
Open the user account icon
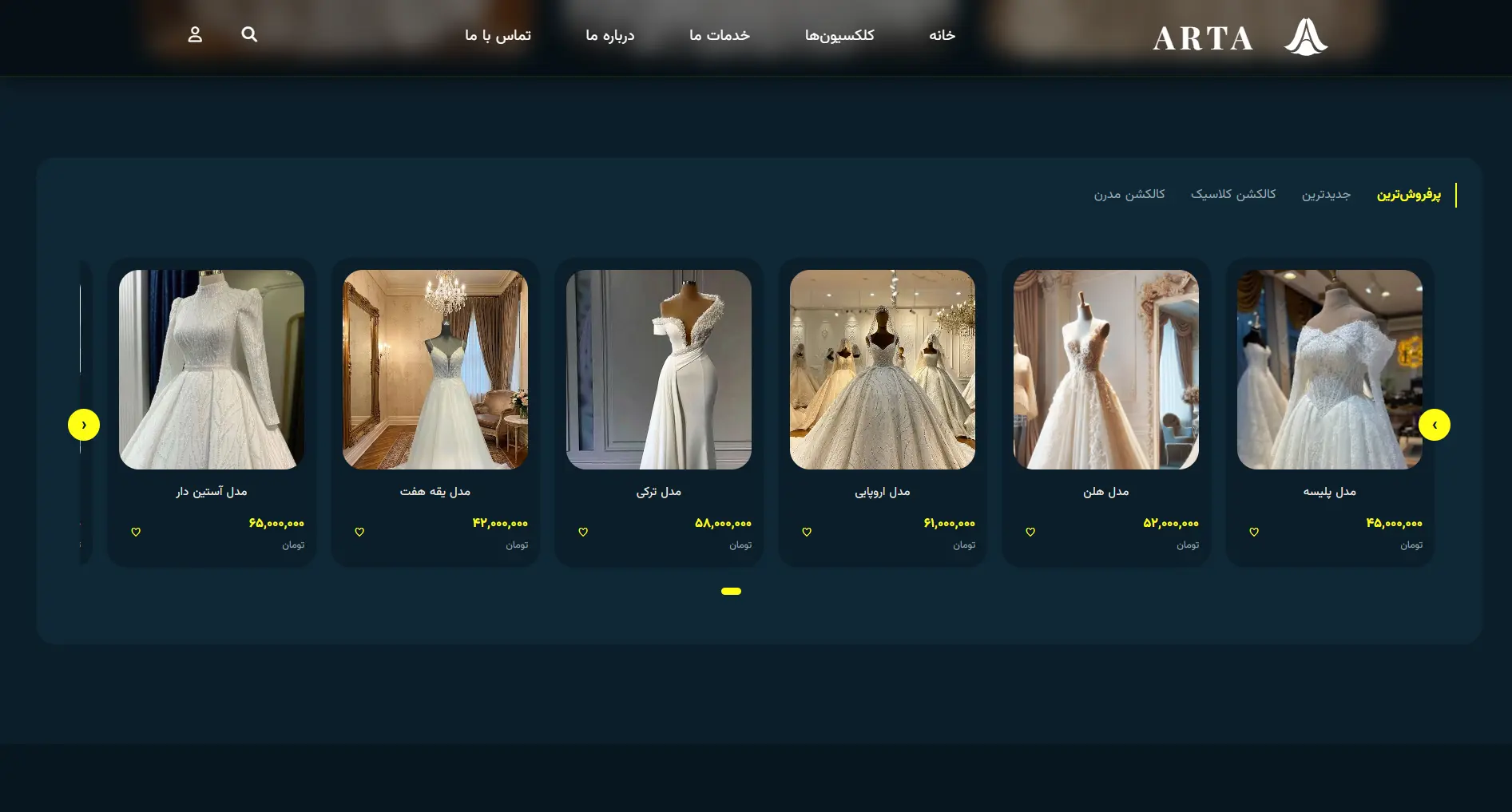195,34
